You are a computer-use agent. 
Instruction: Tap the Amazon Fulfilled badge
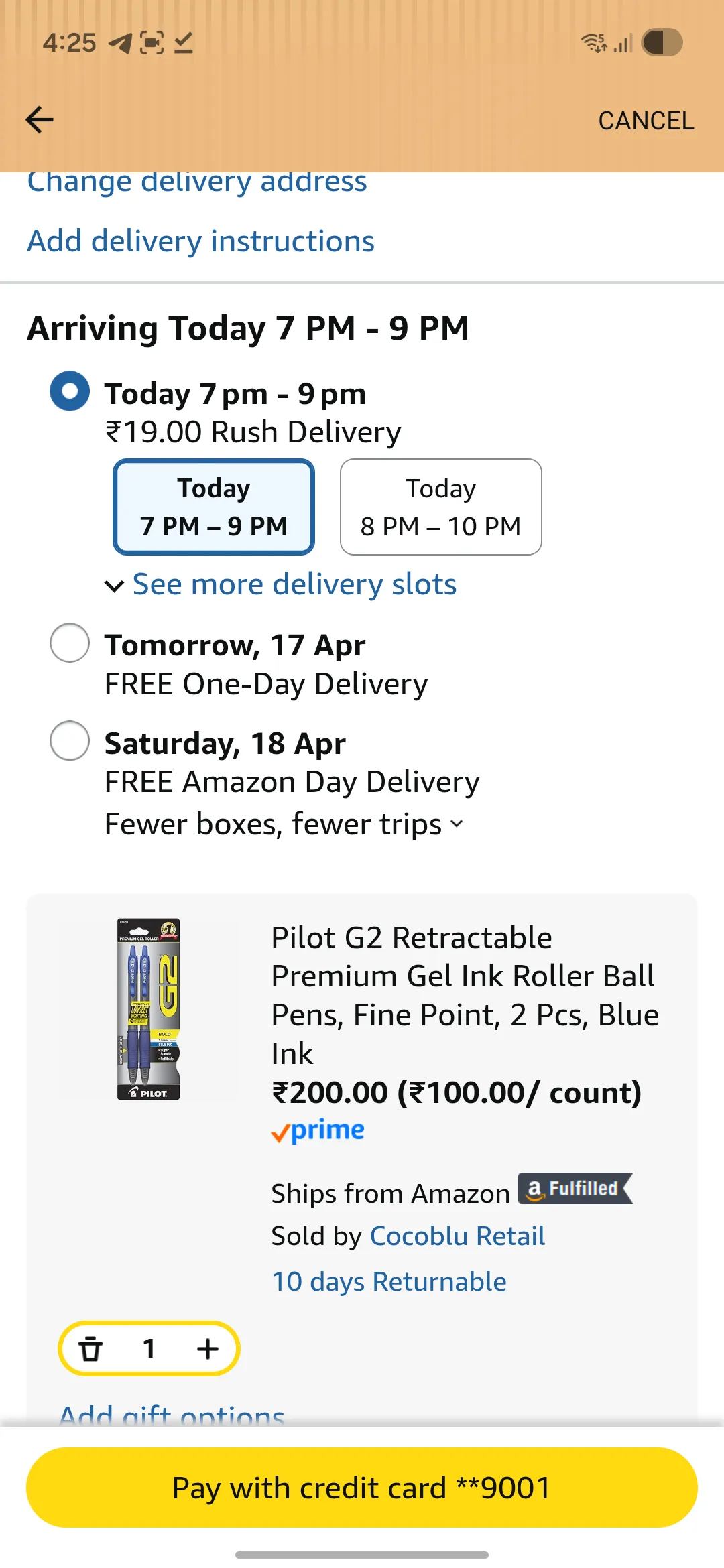pos(575,1189)
